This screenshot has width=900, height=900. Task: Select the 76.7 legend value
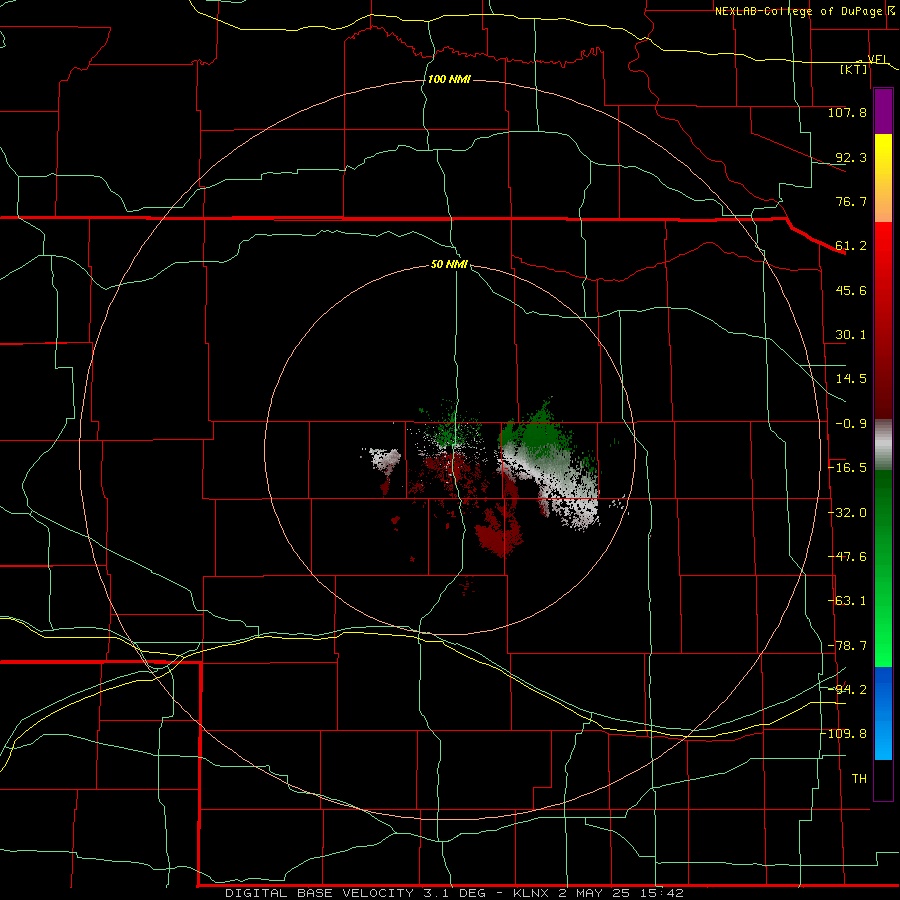coord(851,201)
